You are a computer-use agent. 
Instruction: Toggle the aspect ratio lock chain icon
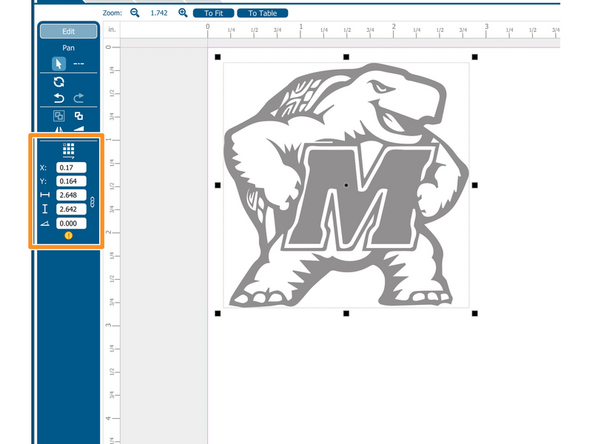click(x=92, y=202)
